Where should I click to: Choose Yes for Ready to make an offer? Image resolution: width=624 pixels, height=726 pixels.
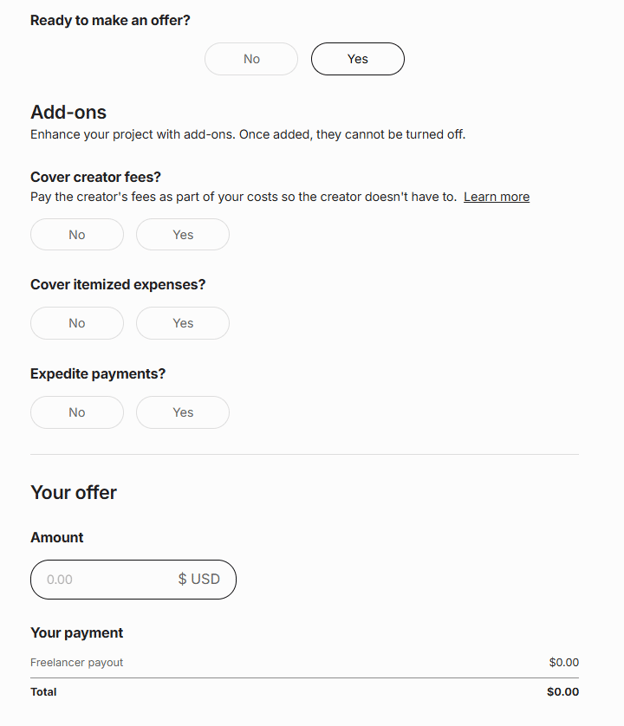click(357, 59)
